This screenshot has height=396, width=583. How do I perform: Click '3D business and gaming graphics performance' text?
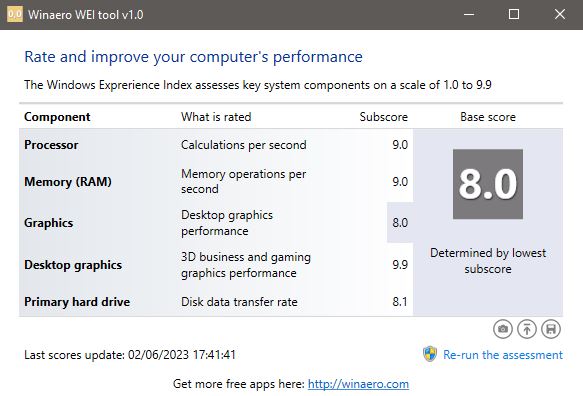(246, 265)
